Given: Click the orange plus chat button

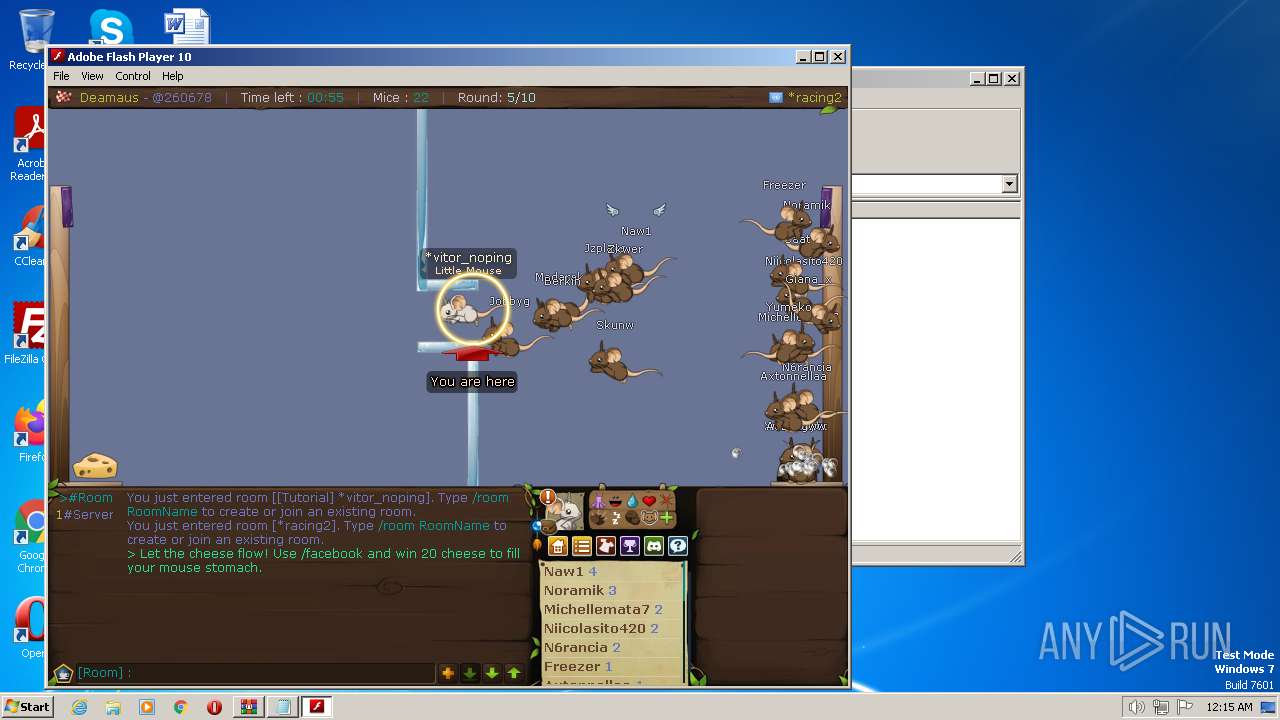Looking at the screenshot, I should pyautogui.click(x=448, y=673).
